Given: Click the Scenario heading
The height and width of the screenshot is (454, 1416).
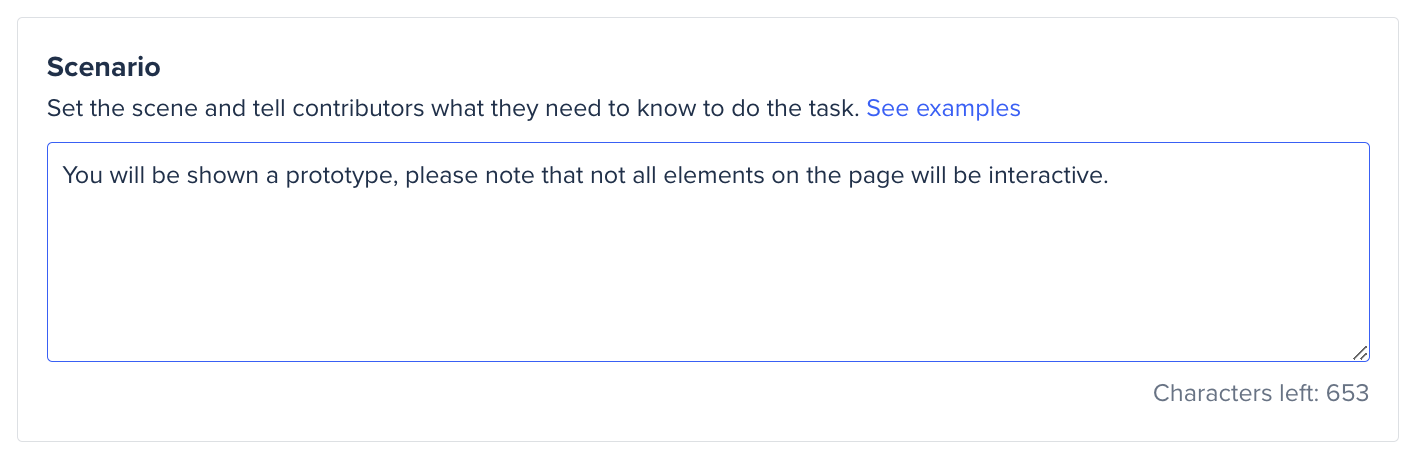Looking at the screenshot, I should pos(104,68).
